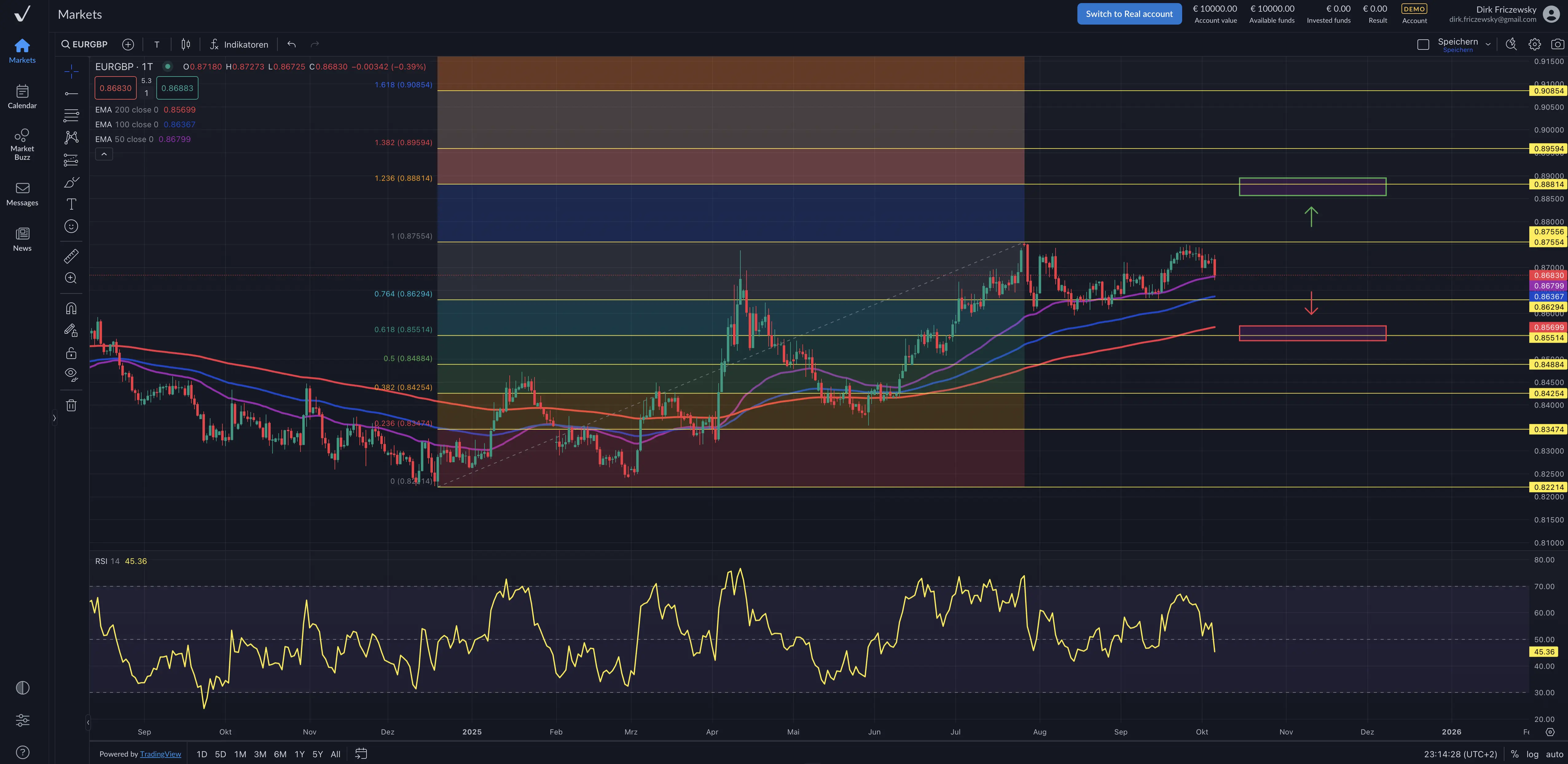Collapse the EMA indicator legend
Screen dimensions: 1568x764
104,153
